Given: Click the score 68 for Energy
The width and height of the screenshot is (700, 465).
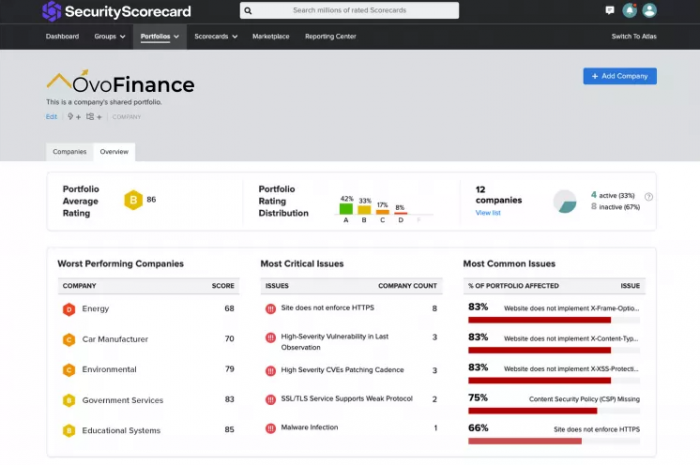Looking at the screenshot, I should point(229,308).
